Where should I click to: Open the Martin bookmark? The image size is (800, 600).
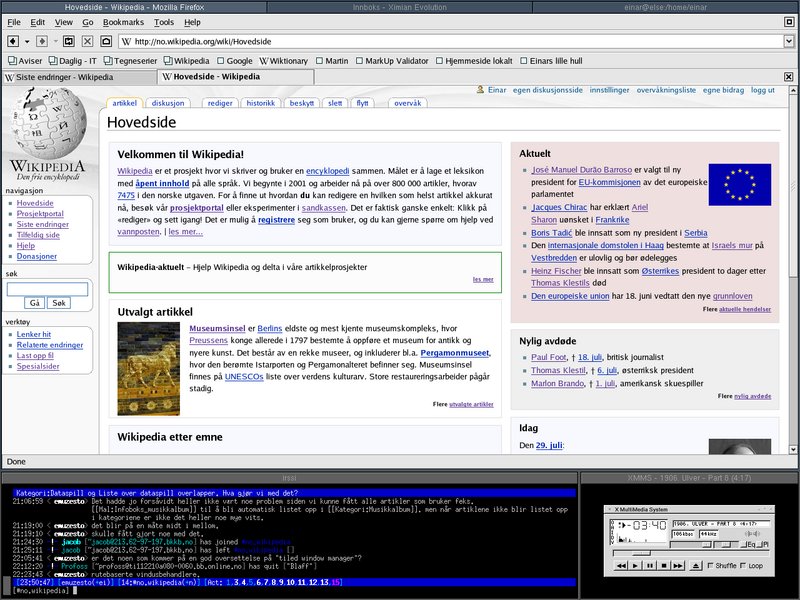[332, 61]
